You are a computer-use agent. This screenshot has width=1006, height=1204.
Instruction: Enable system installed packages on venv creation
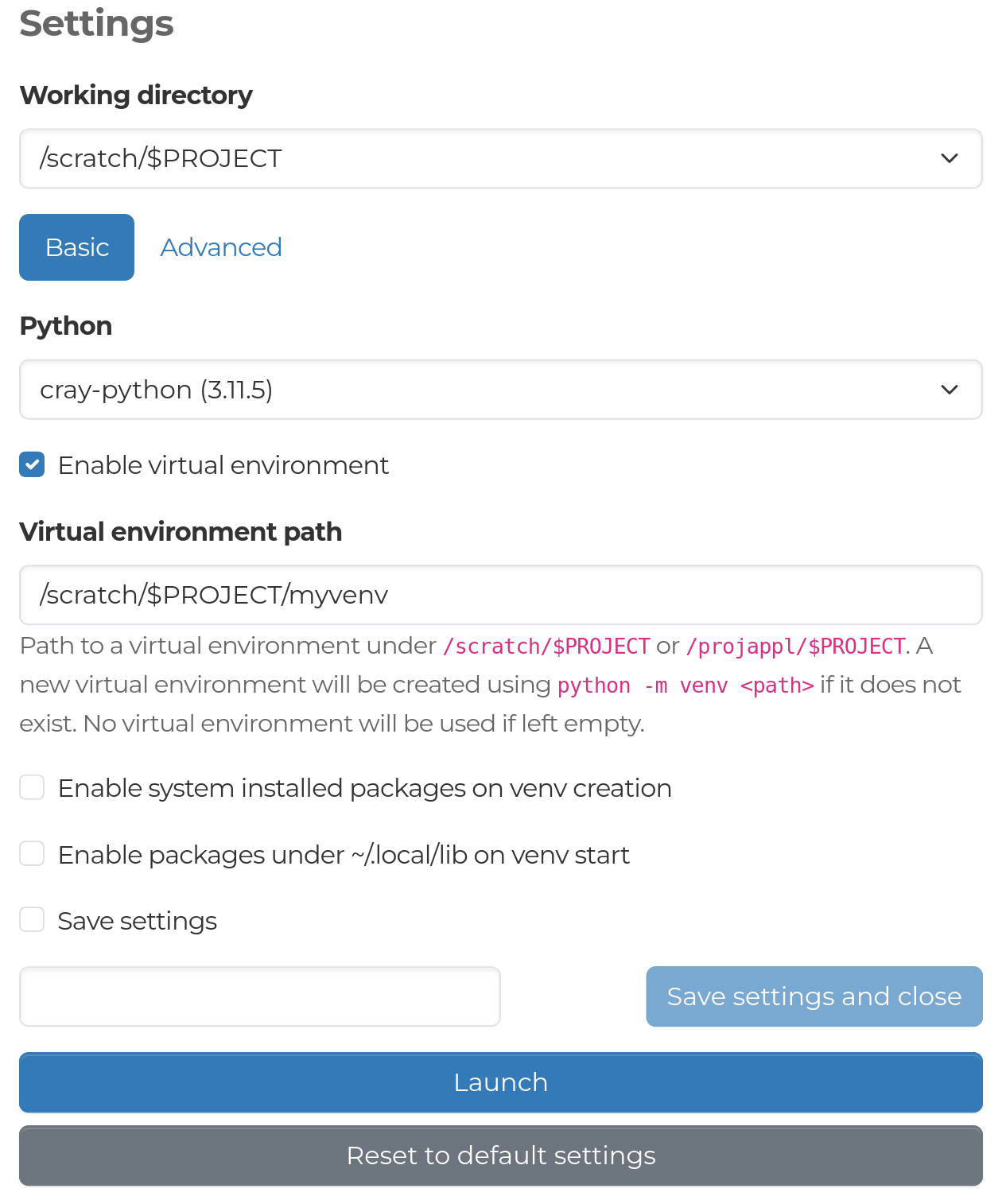tap(32, 787)
